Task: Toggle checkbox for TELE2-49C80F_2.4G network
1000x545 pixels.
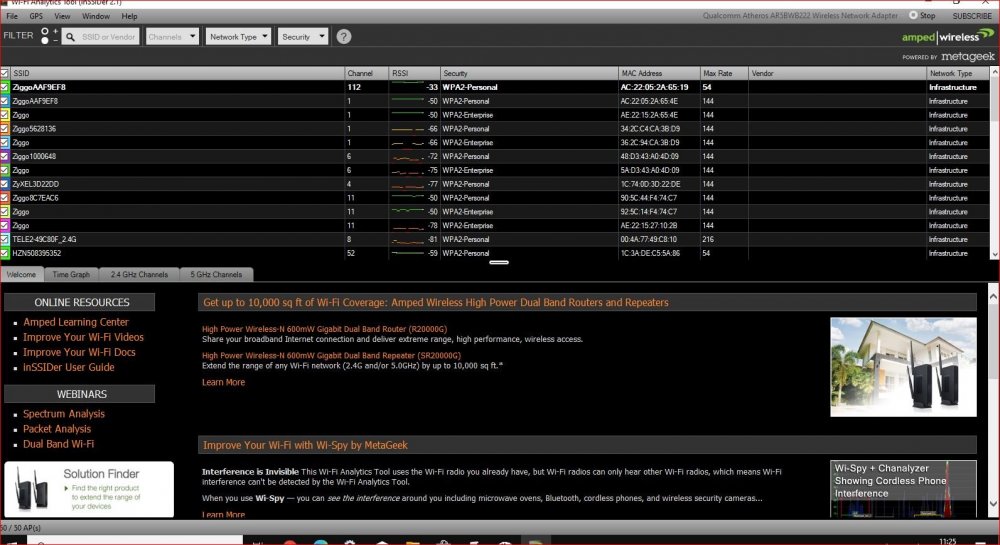Action: 4,240
